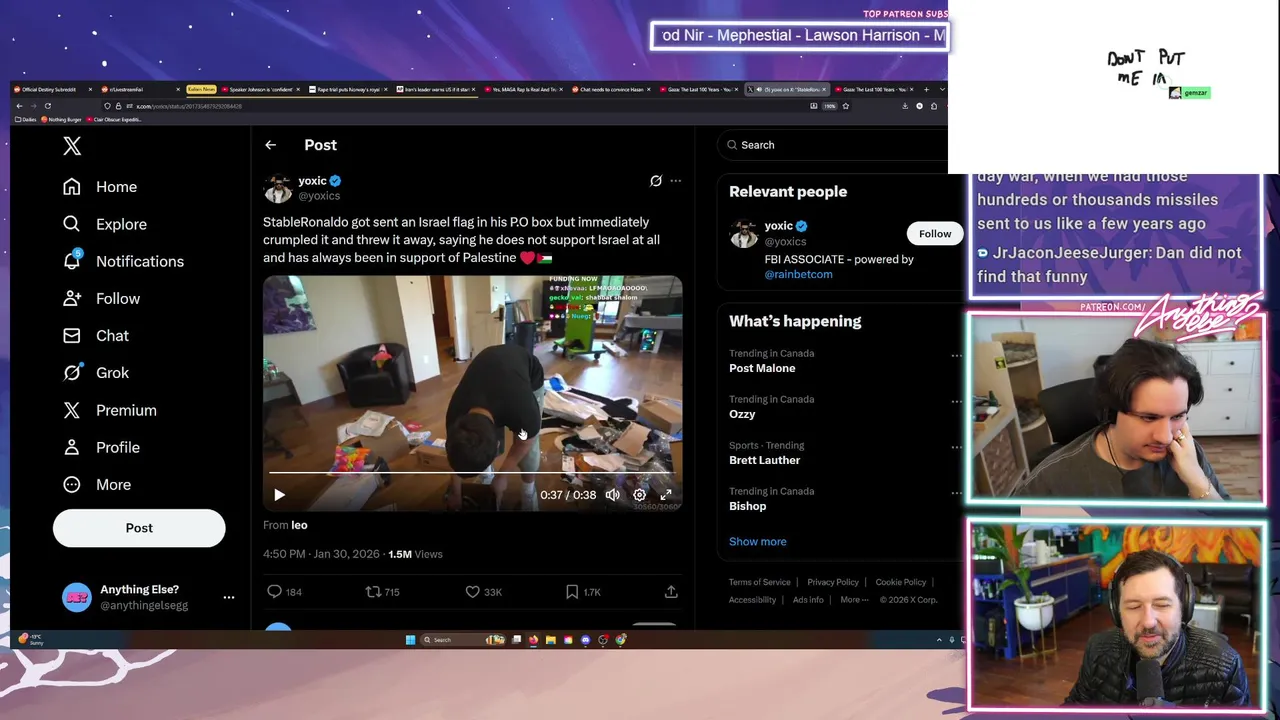
Task: Switch to the Rape trial Norway browser tab
Action: coord(348,90)
